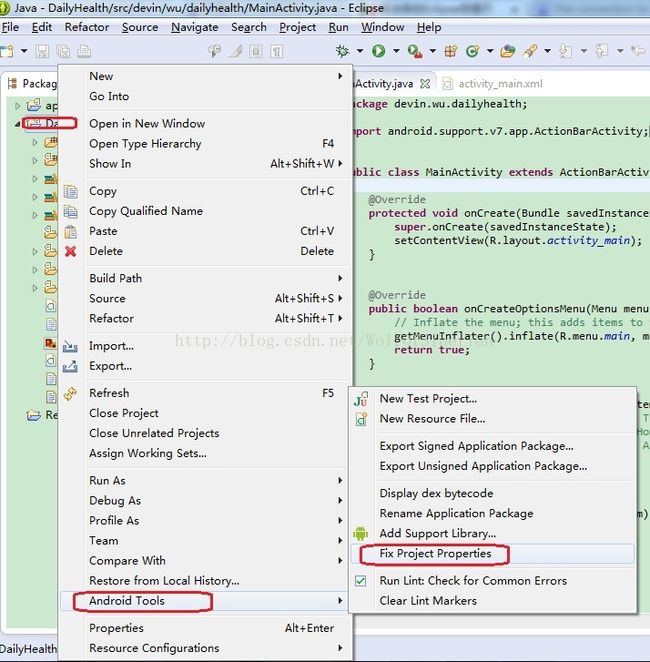
Task: Choose Close Project
Action: [124, 413]
